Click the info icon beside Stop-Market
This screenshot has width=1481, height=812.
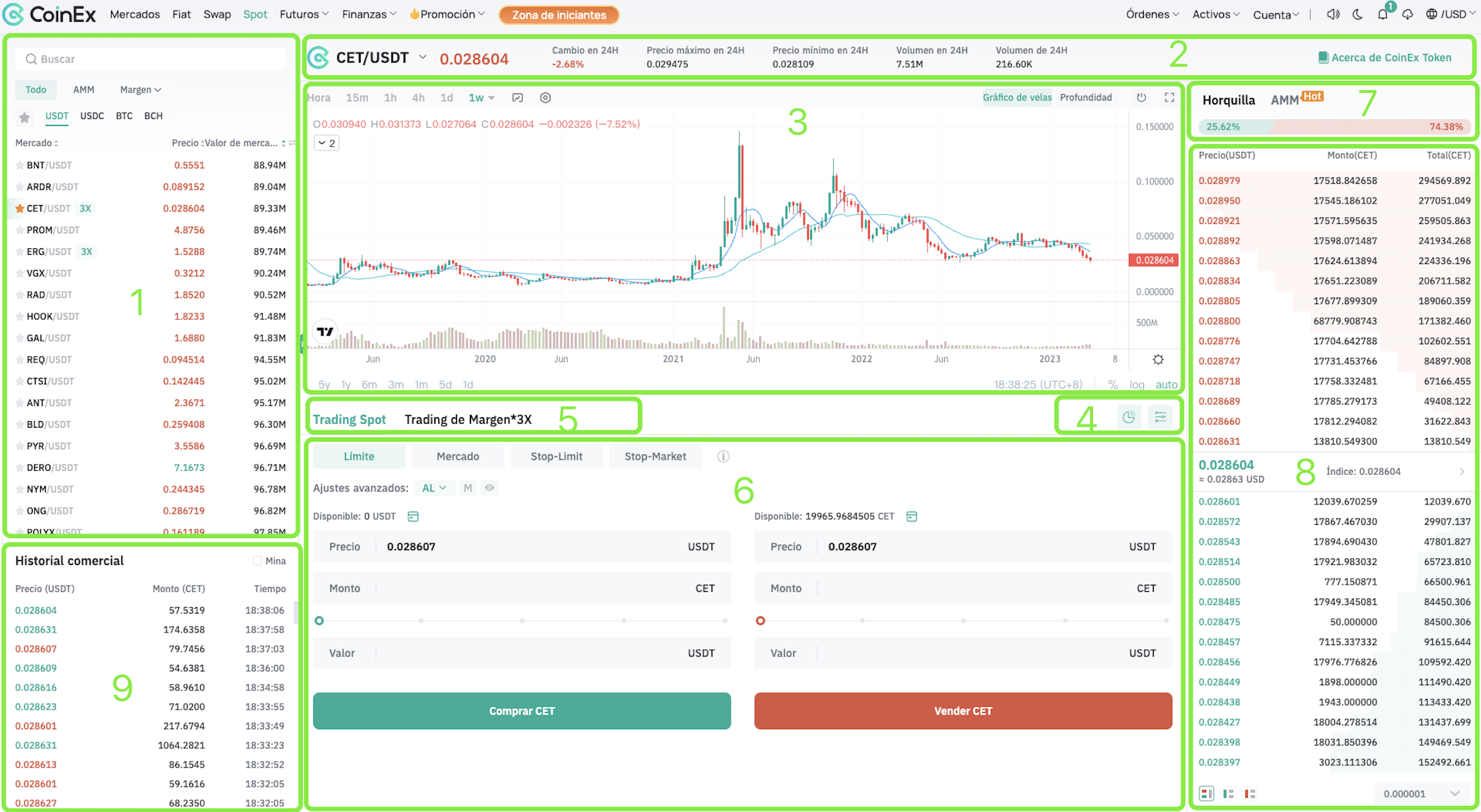point(723,457)
